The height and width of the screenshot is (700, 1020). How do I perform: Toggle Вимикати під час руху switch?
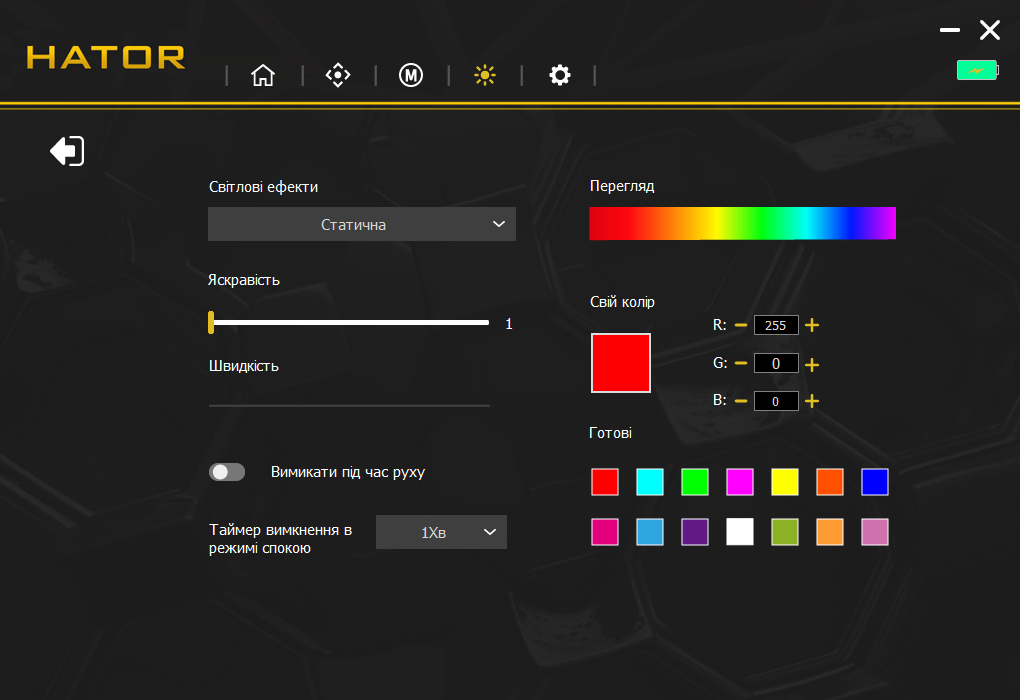(x=227, y=472)
